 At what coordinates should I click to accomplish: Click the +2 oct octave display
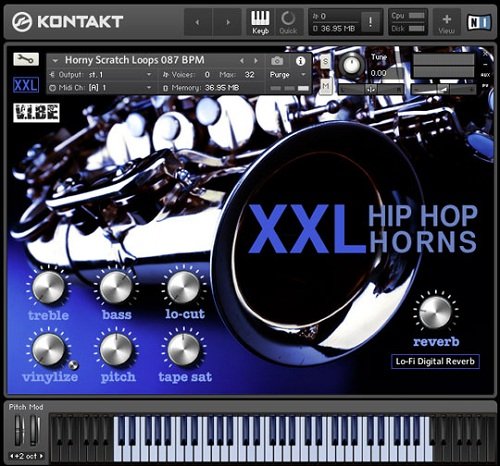click(27, 456)
